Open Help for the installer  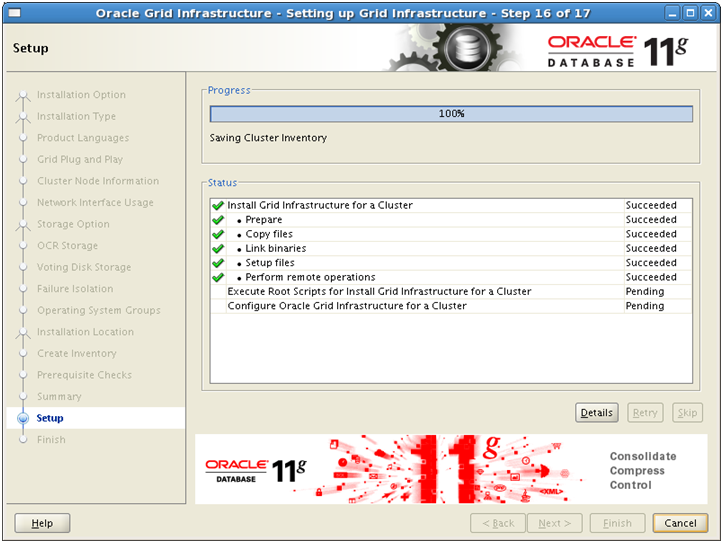(42, 523)
